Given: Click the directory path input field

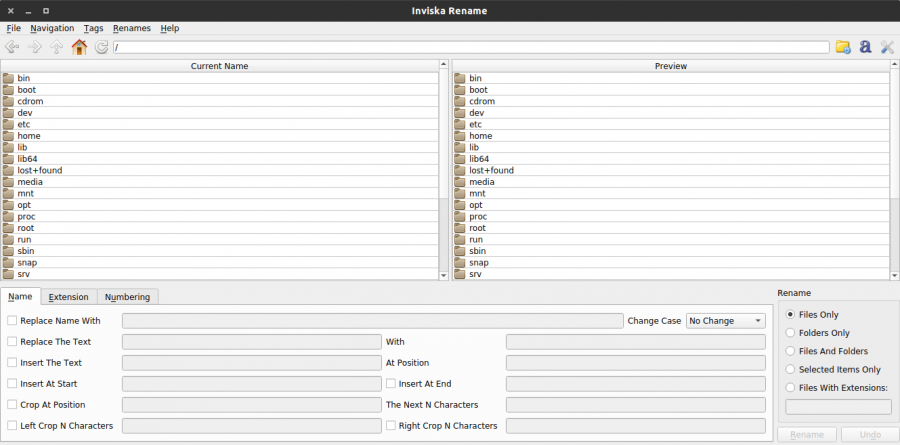Looking at the screenshot, I should tap(471, 47).
